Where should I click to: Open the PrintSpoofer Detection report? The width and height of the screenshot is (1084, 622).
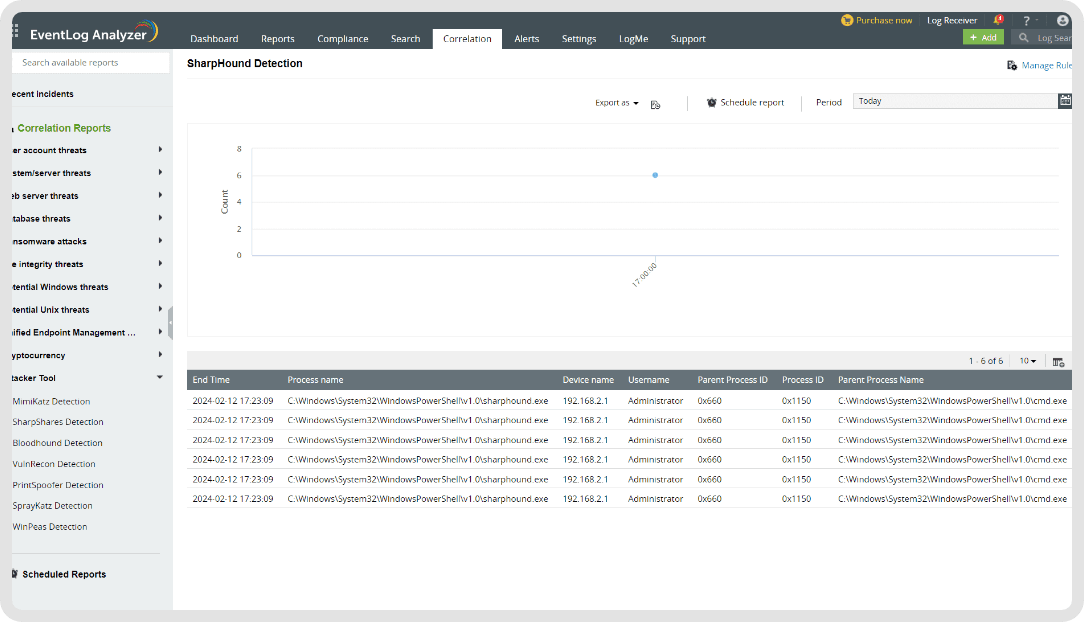pos(58,485)
